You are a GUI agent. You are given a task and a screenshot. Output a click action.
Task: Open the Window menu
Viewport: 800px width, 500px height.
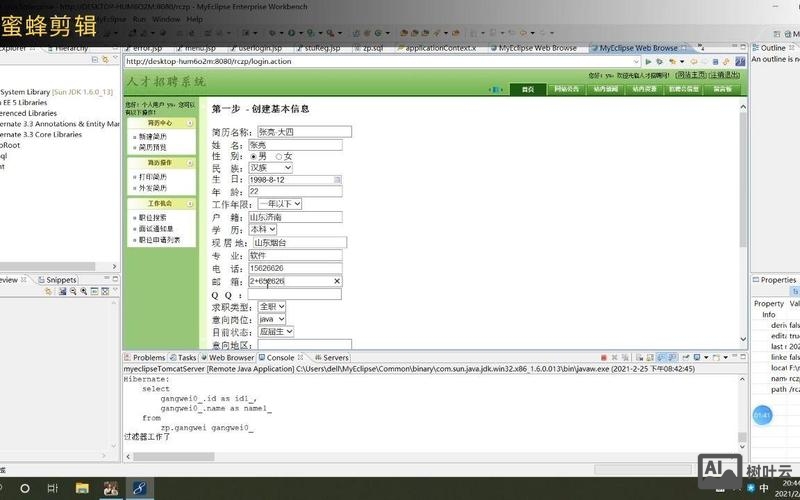[x=166, y=19]
